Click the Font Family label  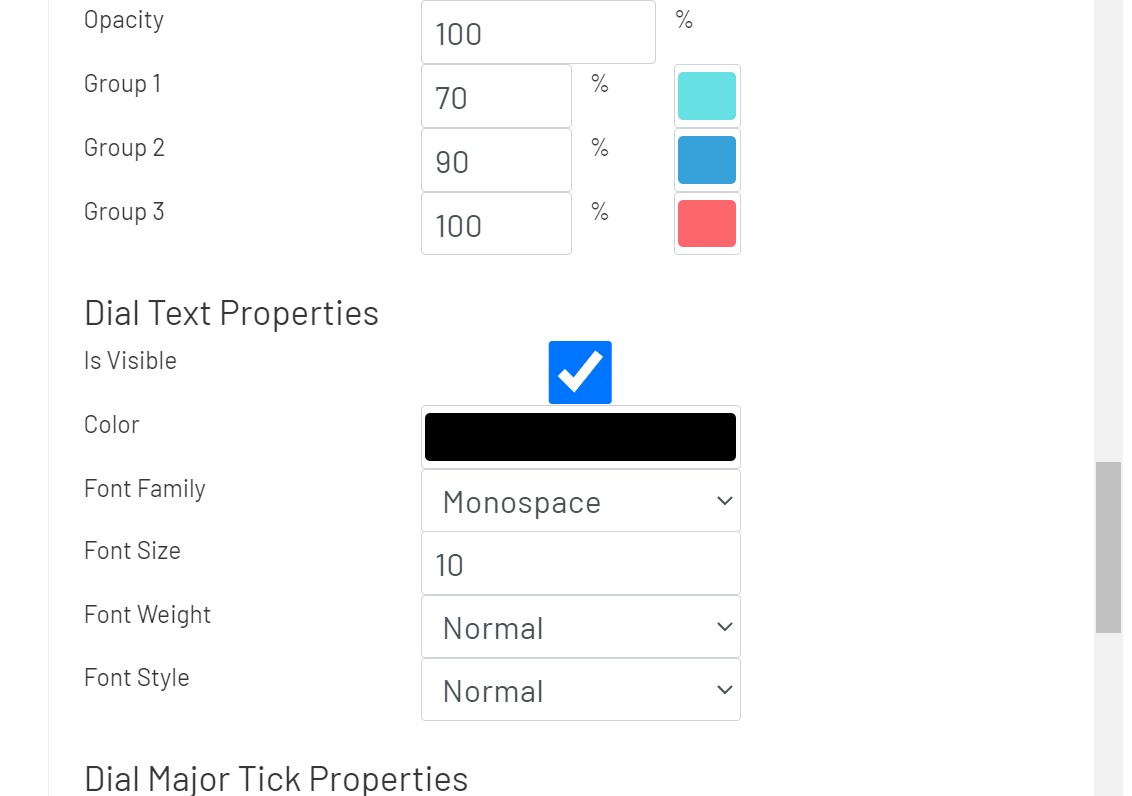click(x=145, y=489)
